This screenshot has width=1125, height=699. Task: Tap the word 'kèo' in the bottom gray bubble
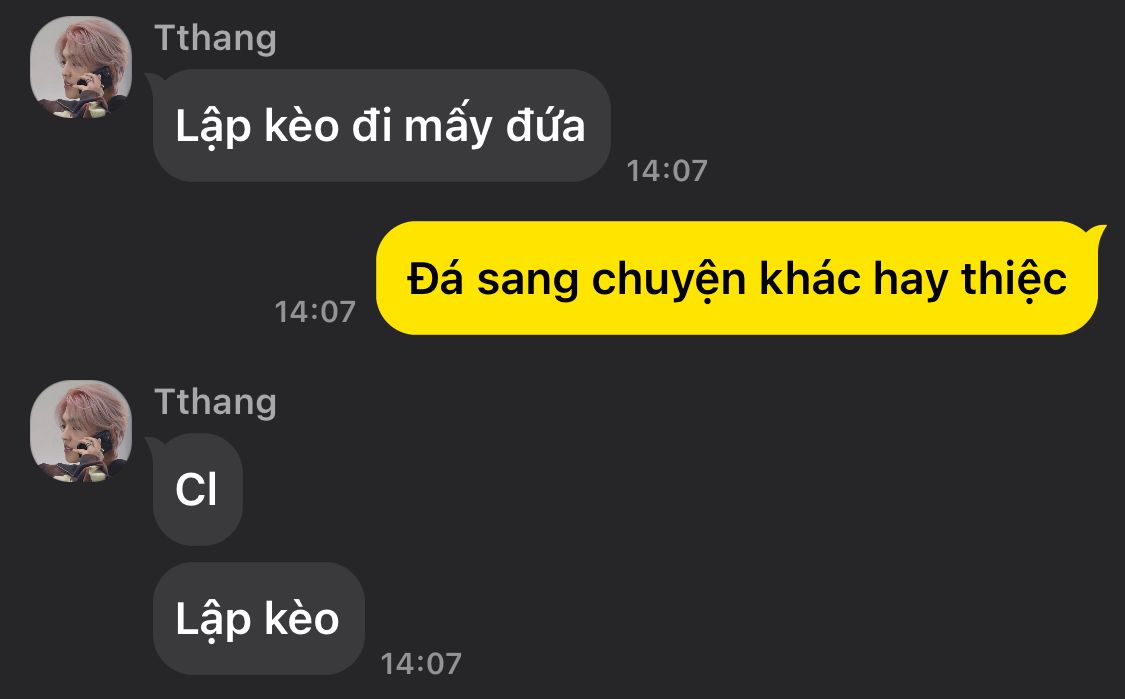(302, 618)
